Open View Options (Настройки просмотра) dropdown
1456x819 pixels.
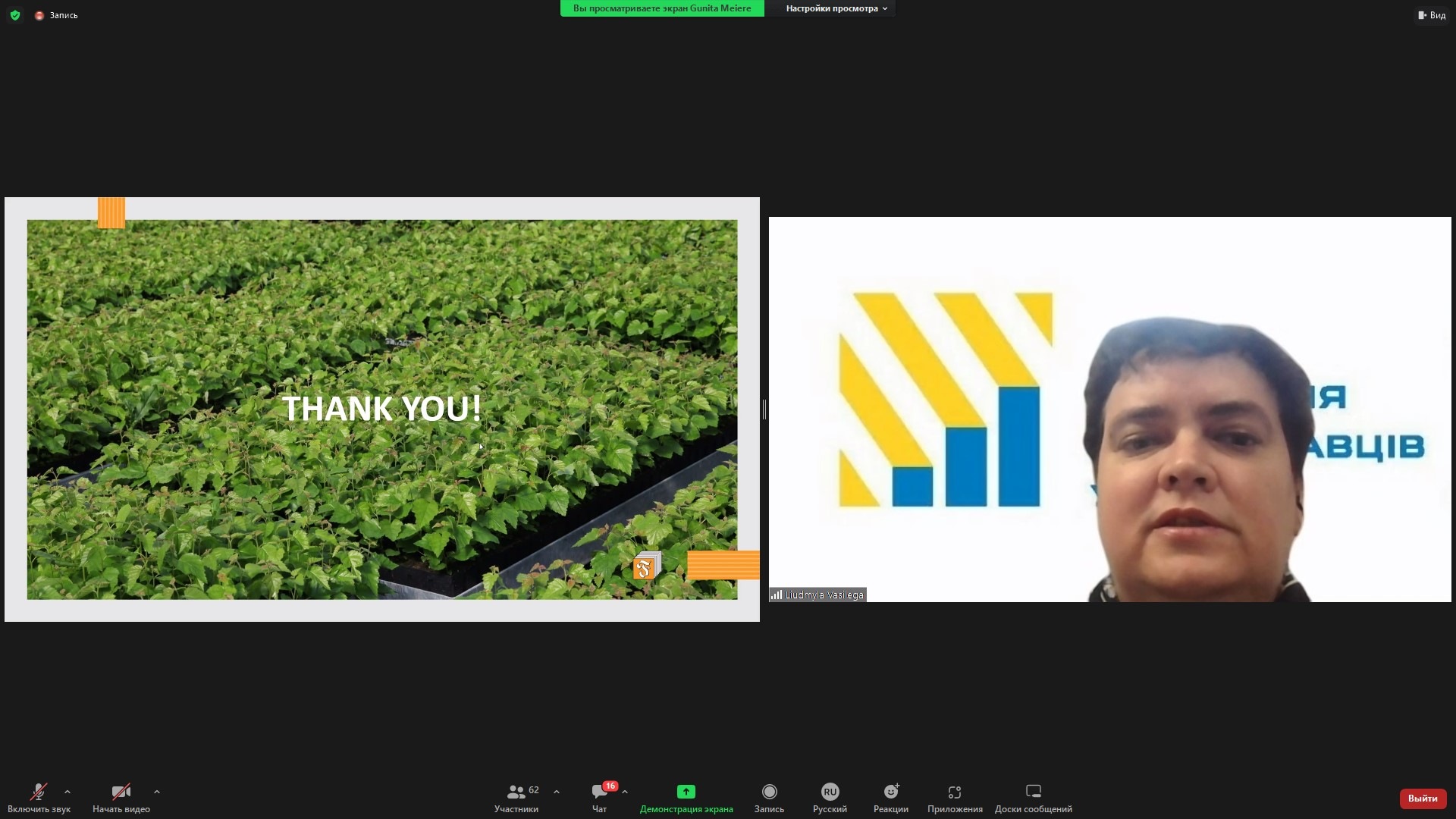[x=836, y=8]
